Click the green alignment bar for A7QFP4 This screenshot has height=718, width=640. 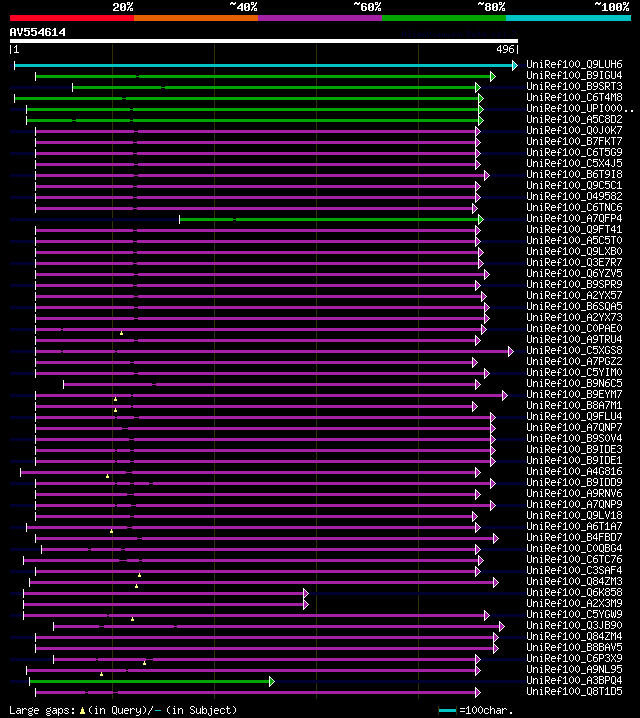329,220
